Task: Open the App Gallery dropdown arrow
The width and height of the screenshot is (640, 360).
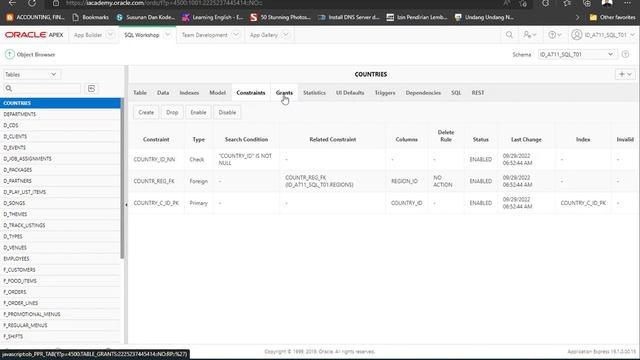Action: click(286, 35)
